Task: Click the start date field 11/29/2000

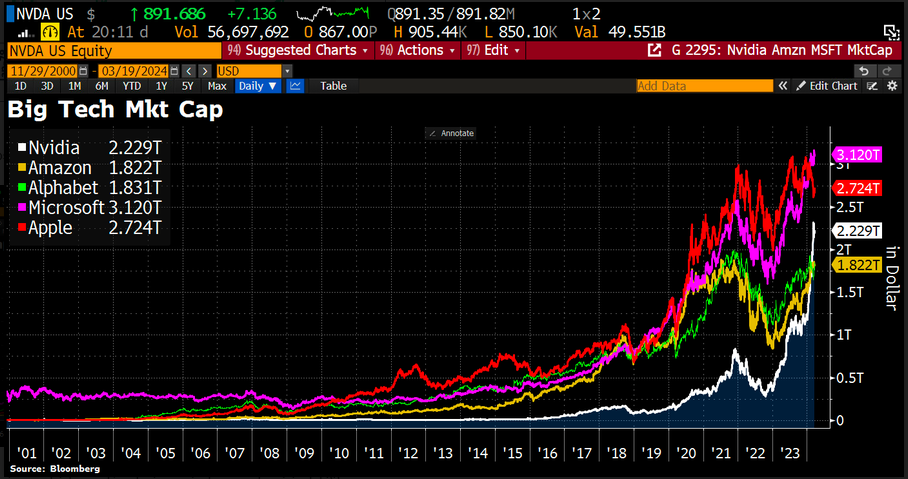Action: pyautogui.click(x=43, y=71)
